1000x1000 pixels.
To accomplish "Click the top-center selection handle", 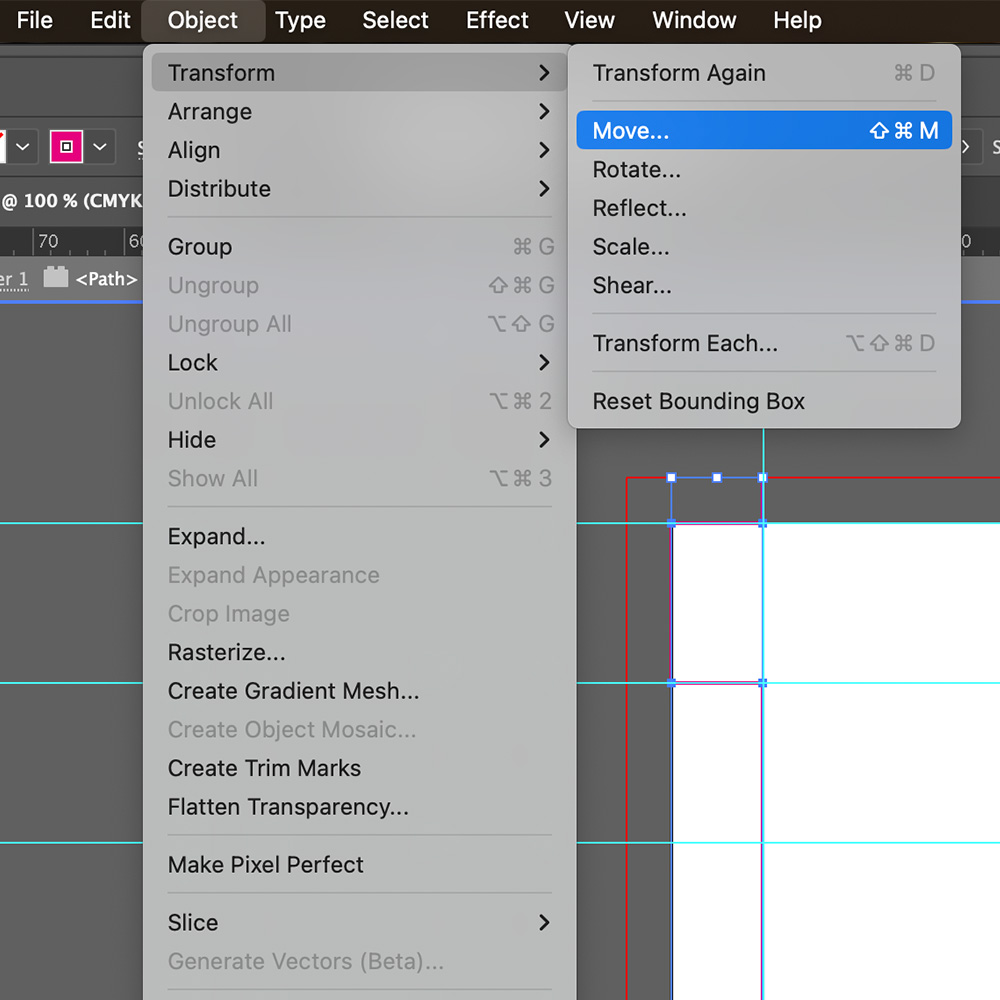I will point(717,477).
